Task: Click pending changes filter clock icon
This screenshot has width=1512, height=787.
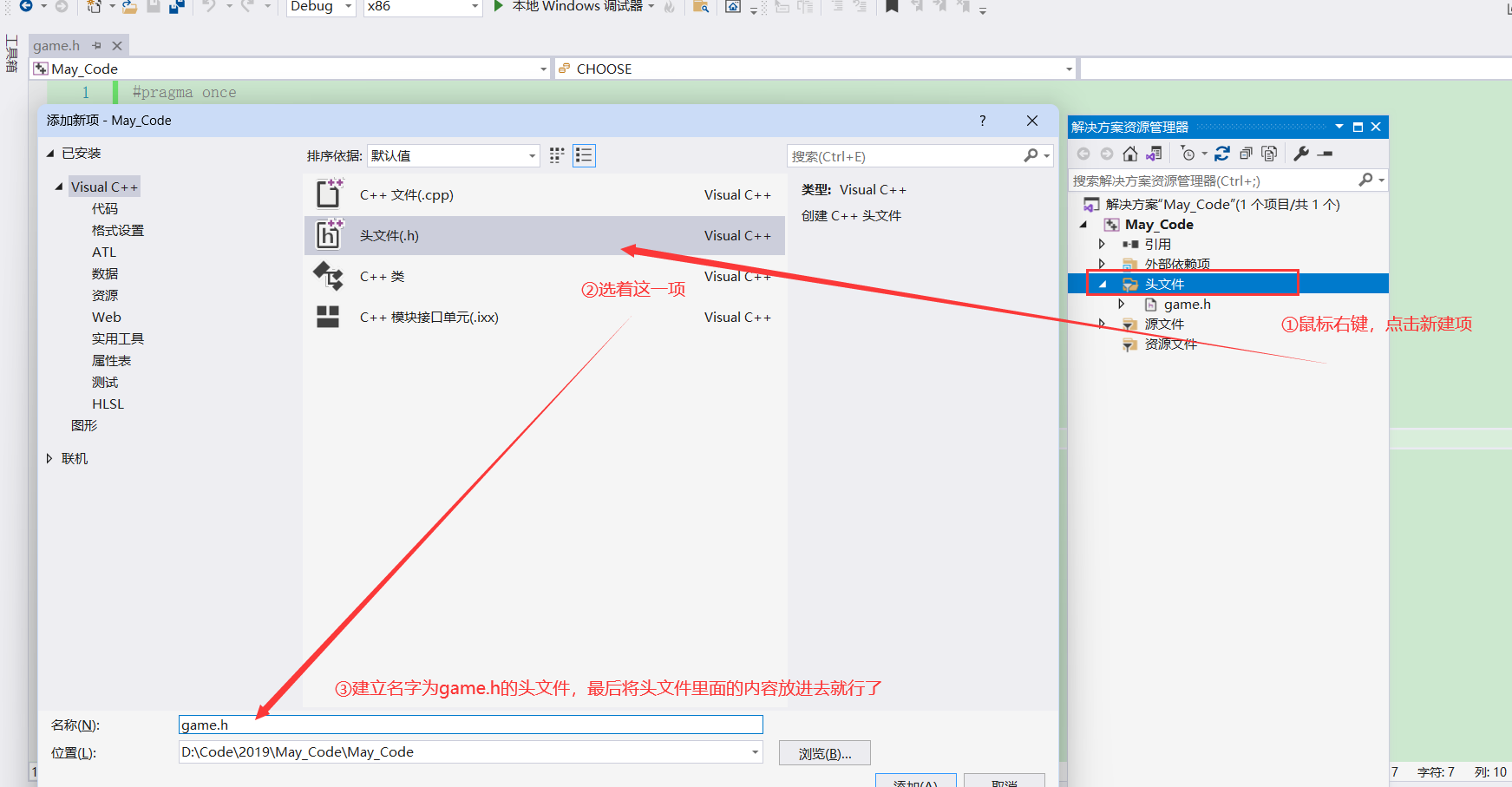Action: [1188, 154]
